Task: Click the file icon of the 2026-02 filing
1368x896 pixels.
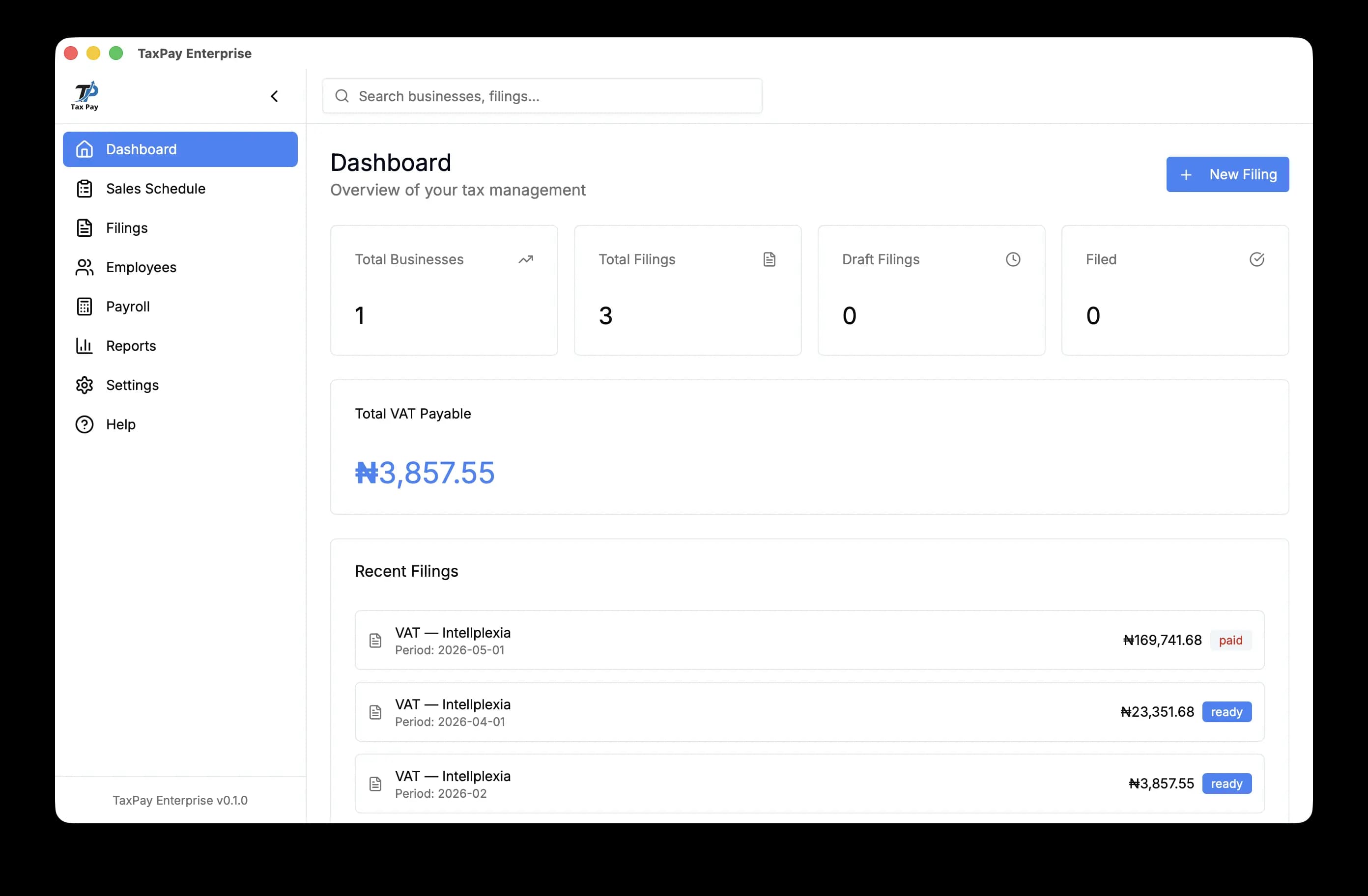Action: click(x=375, y=784)
